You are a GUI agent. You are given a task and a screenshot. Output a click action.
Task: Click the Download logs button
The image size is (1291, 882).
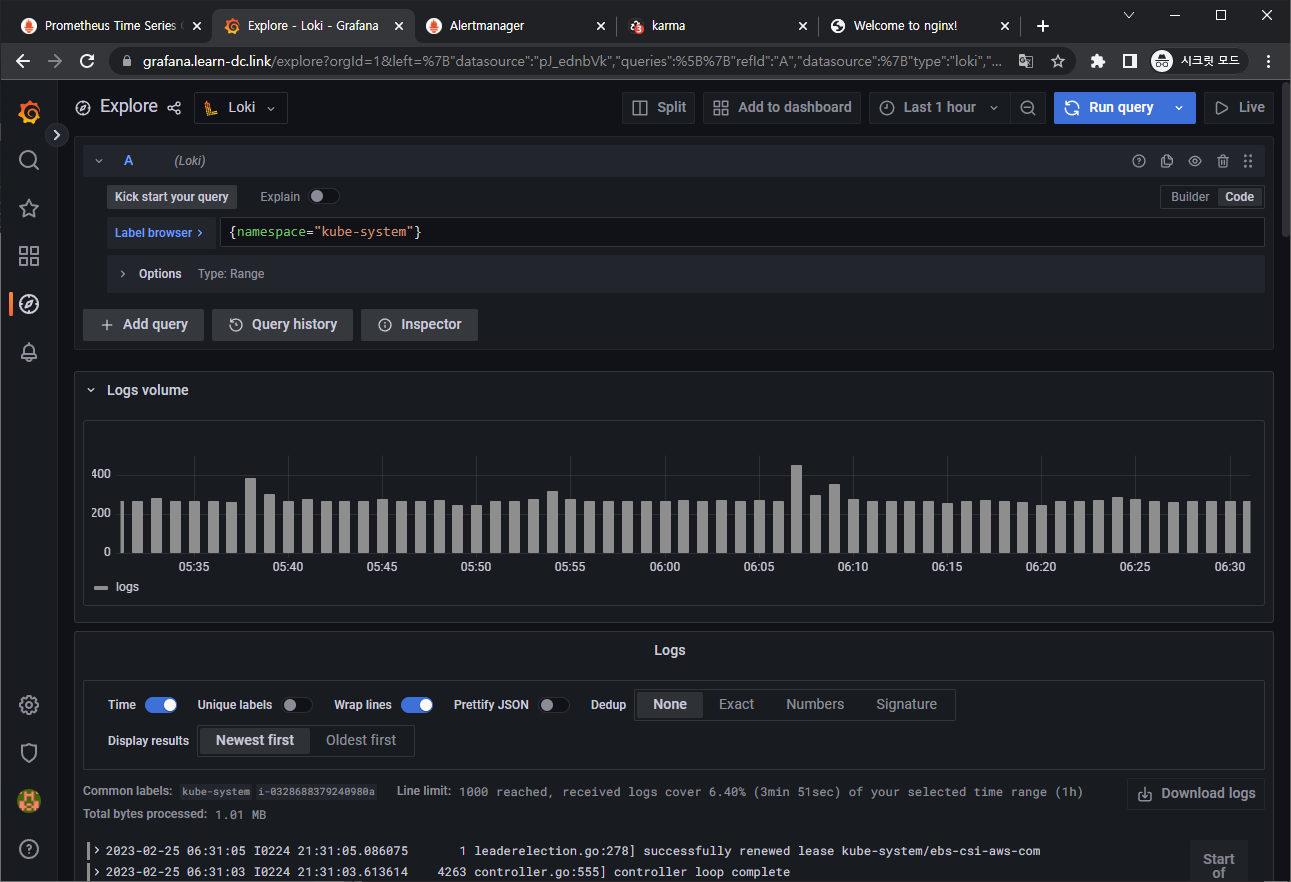(1196, 793)
